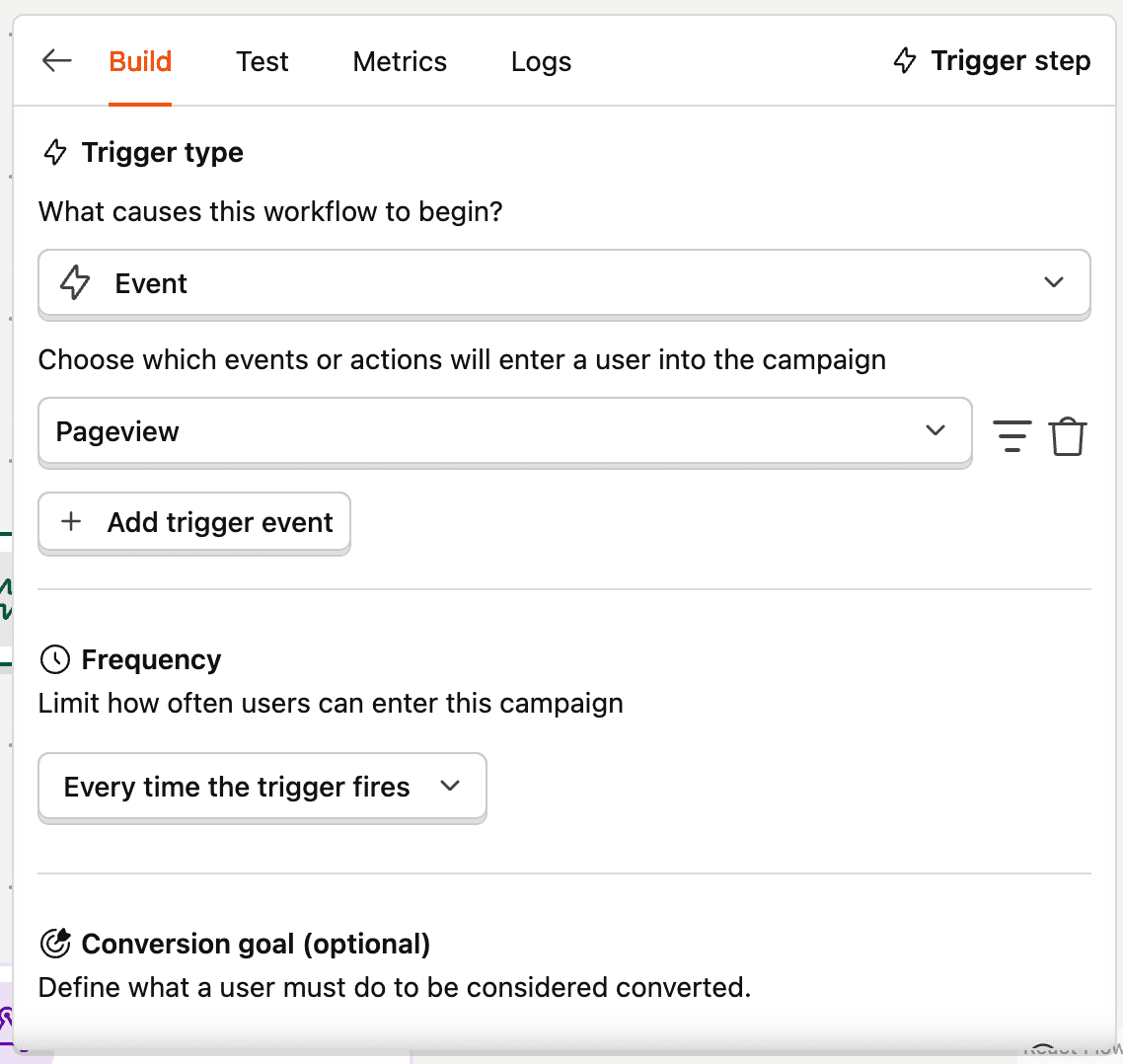Click the Trigger type lightning icon

56,153
